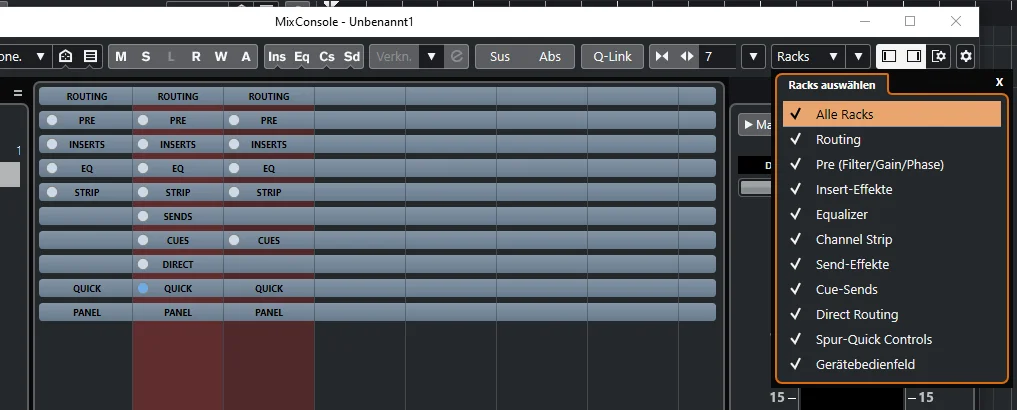Toggle Direct Routing rack entry
Image resolution: width=1017 pixels, height=410 pixels.
(x=892, y=314)
